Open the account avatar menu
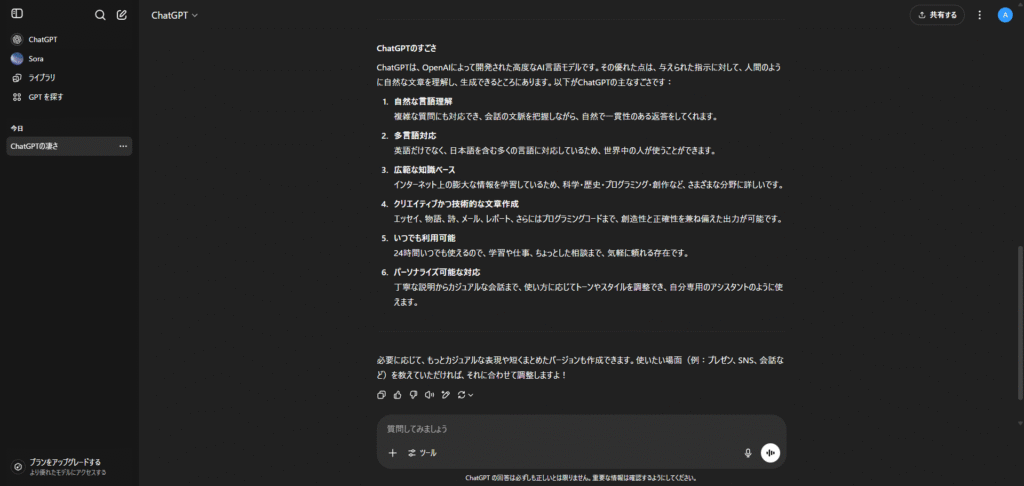The image size is (1024, 486). pos(1004,15)
